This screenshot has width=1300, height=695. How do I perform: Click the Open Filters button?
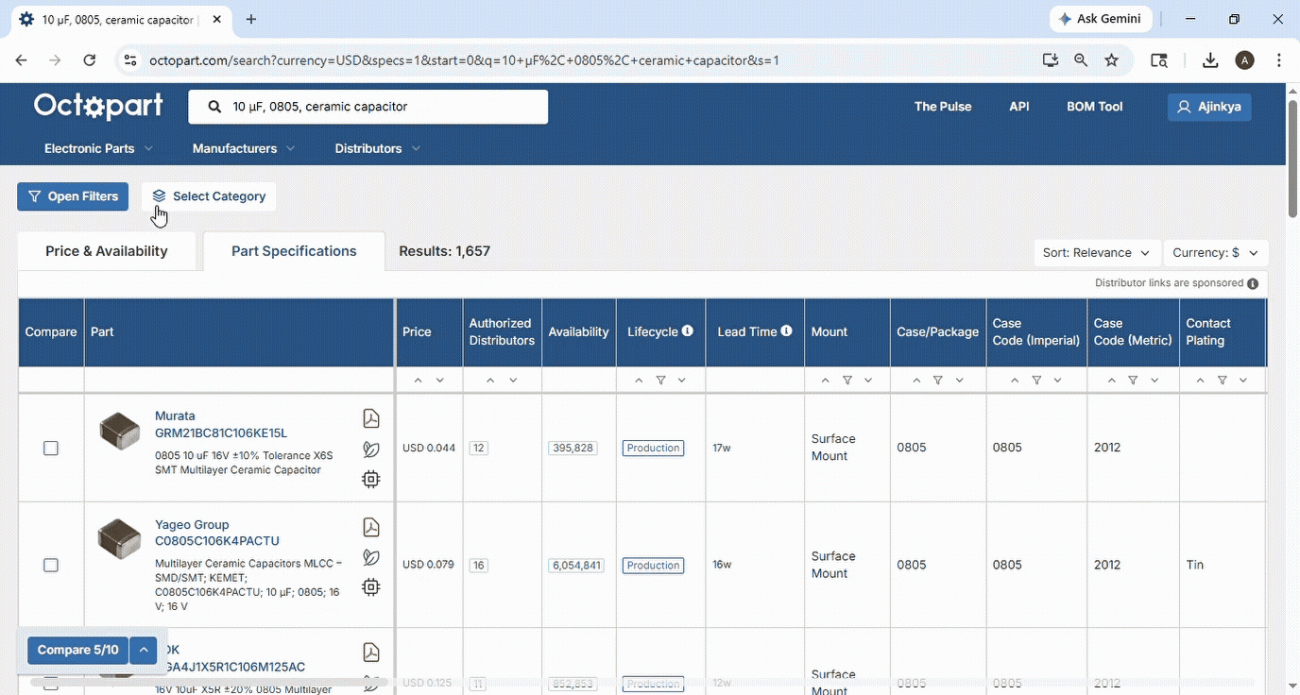73,197
